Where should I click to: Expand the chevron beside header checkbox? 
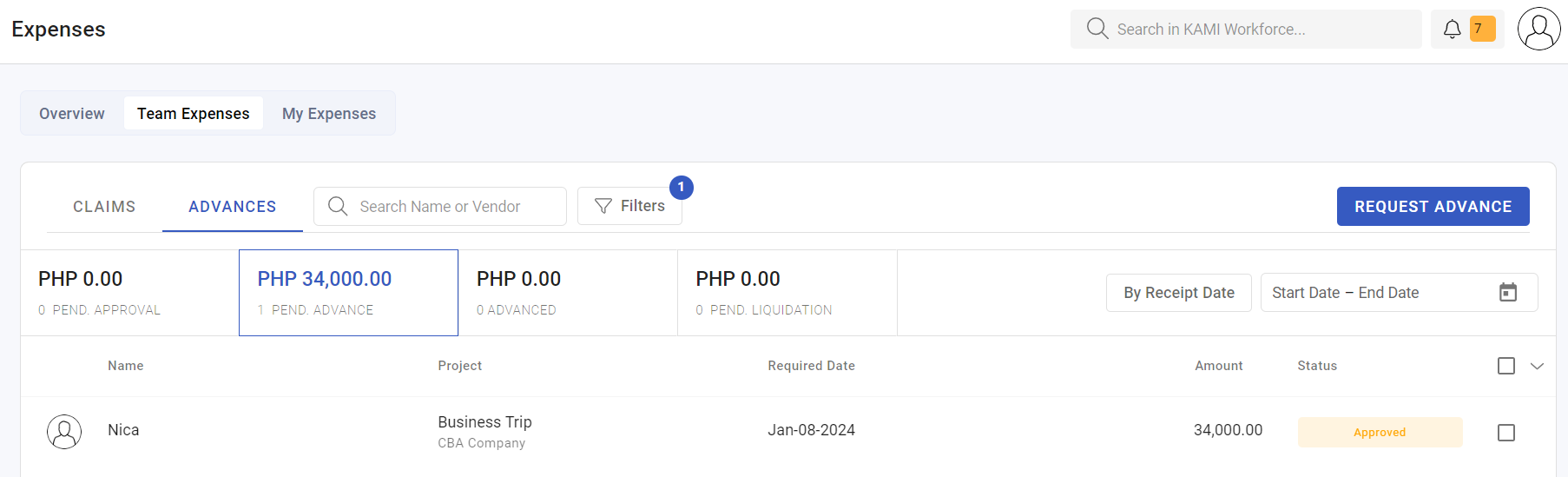click(1537, 366)
